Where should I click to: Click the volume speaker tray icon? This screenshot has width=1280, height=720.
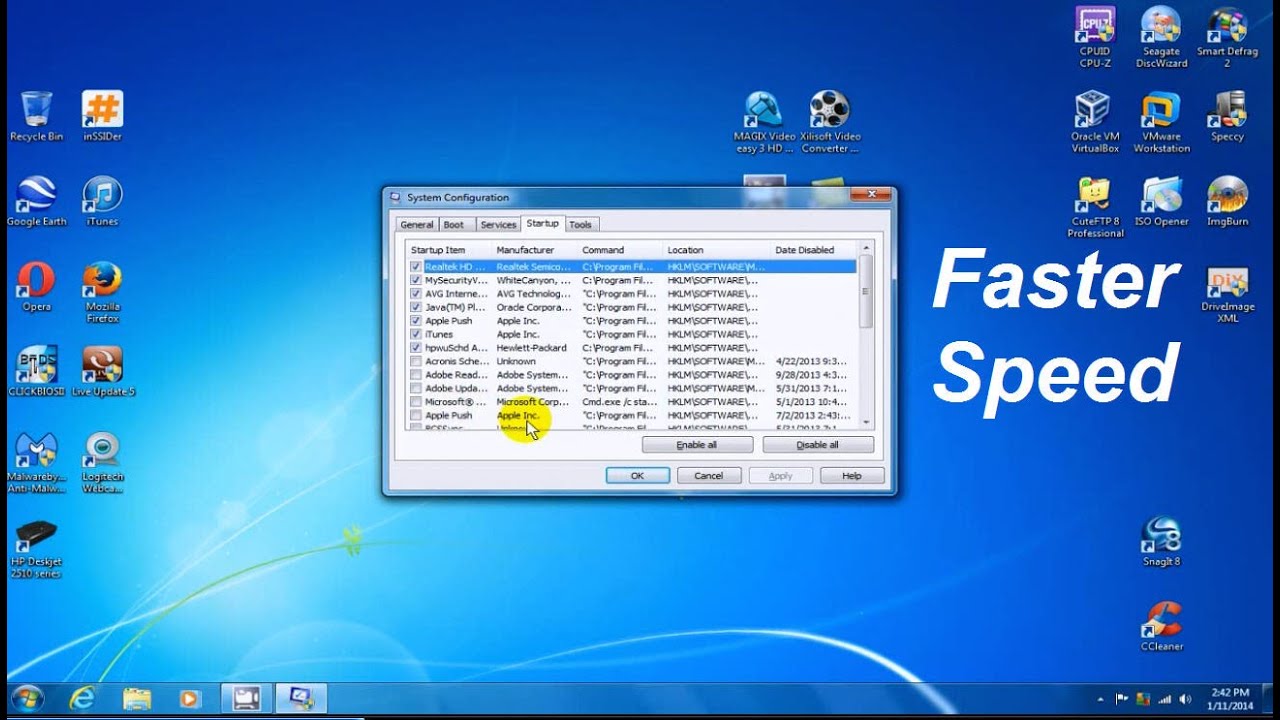pos(1186,699)
